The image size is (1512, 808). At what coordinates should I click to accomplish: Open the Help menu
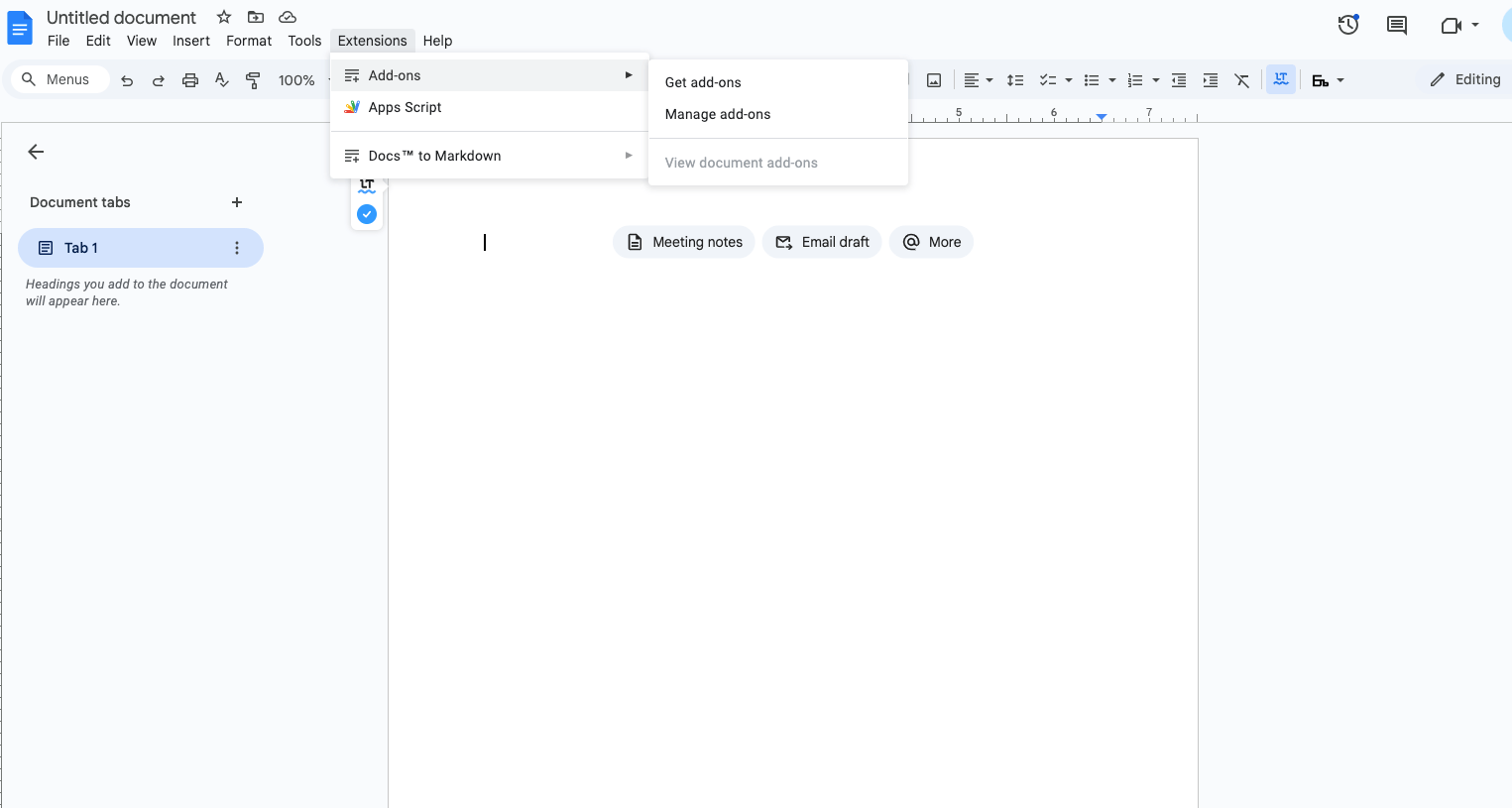(437, 41)
